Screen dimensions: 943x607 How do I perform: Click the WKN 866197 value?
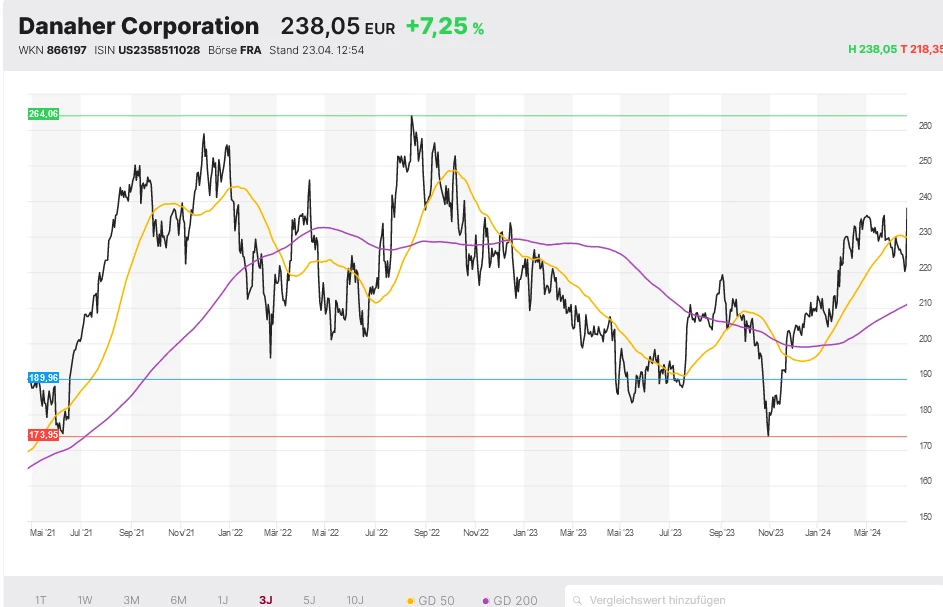[67, 50]
